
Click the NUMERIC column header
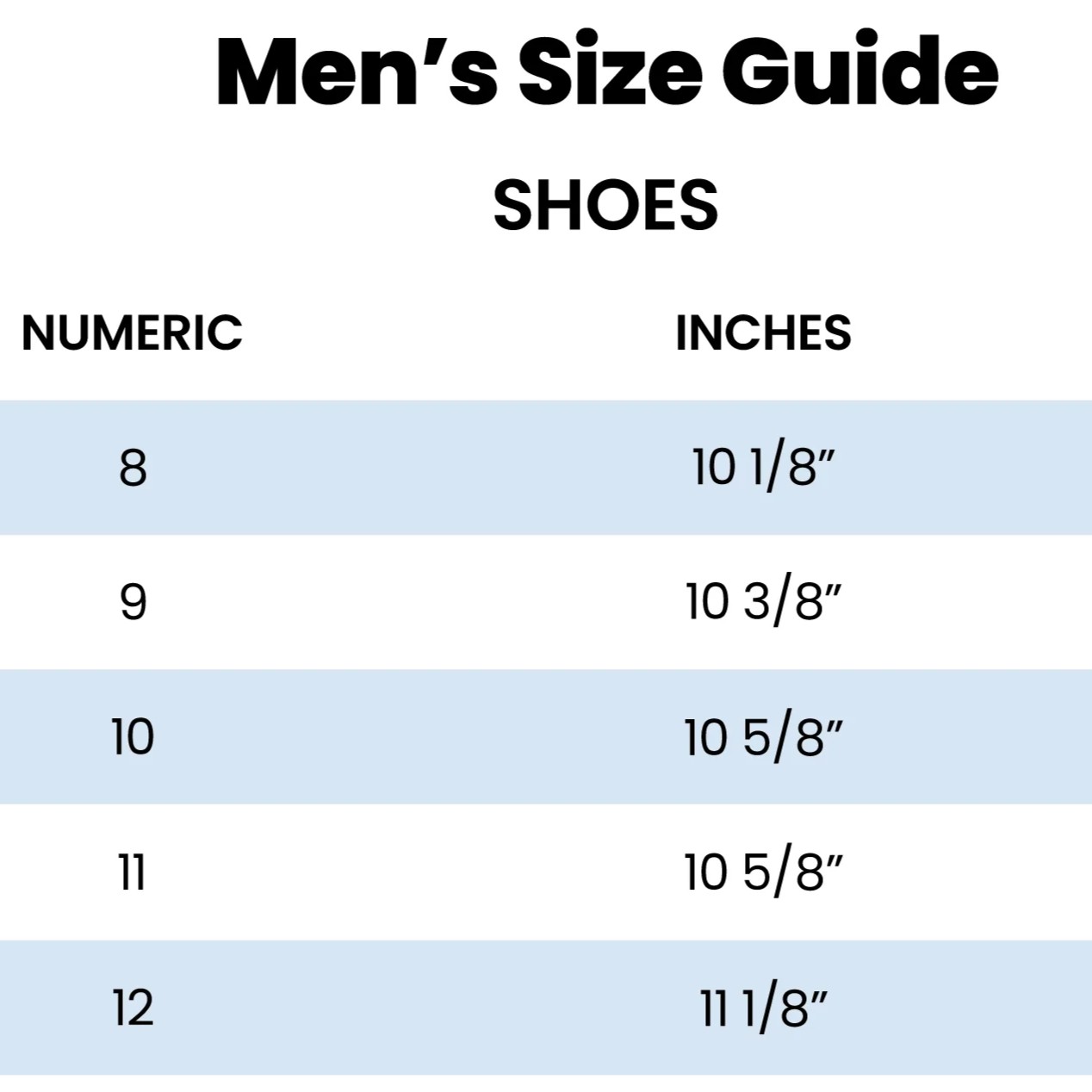[132, 332]
